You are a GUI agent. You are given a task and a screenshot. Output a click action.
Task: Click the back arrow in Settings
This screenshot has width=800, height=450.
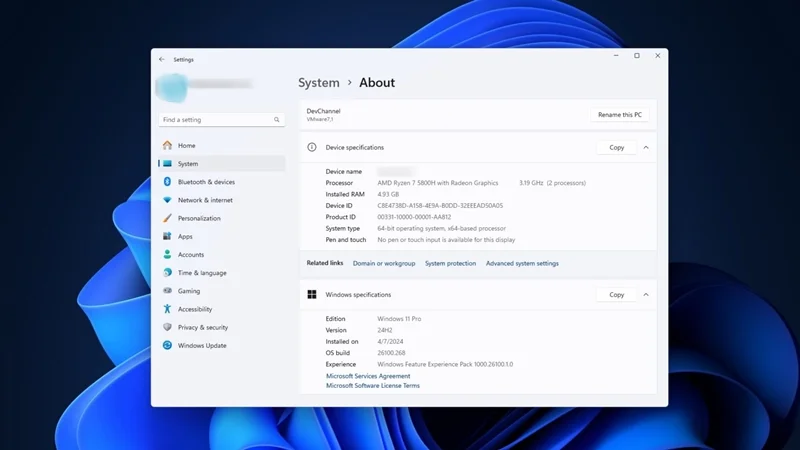pos(162,59)
